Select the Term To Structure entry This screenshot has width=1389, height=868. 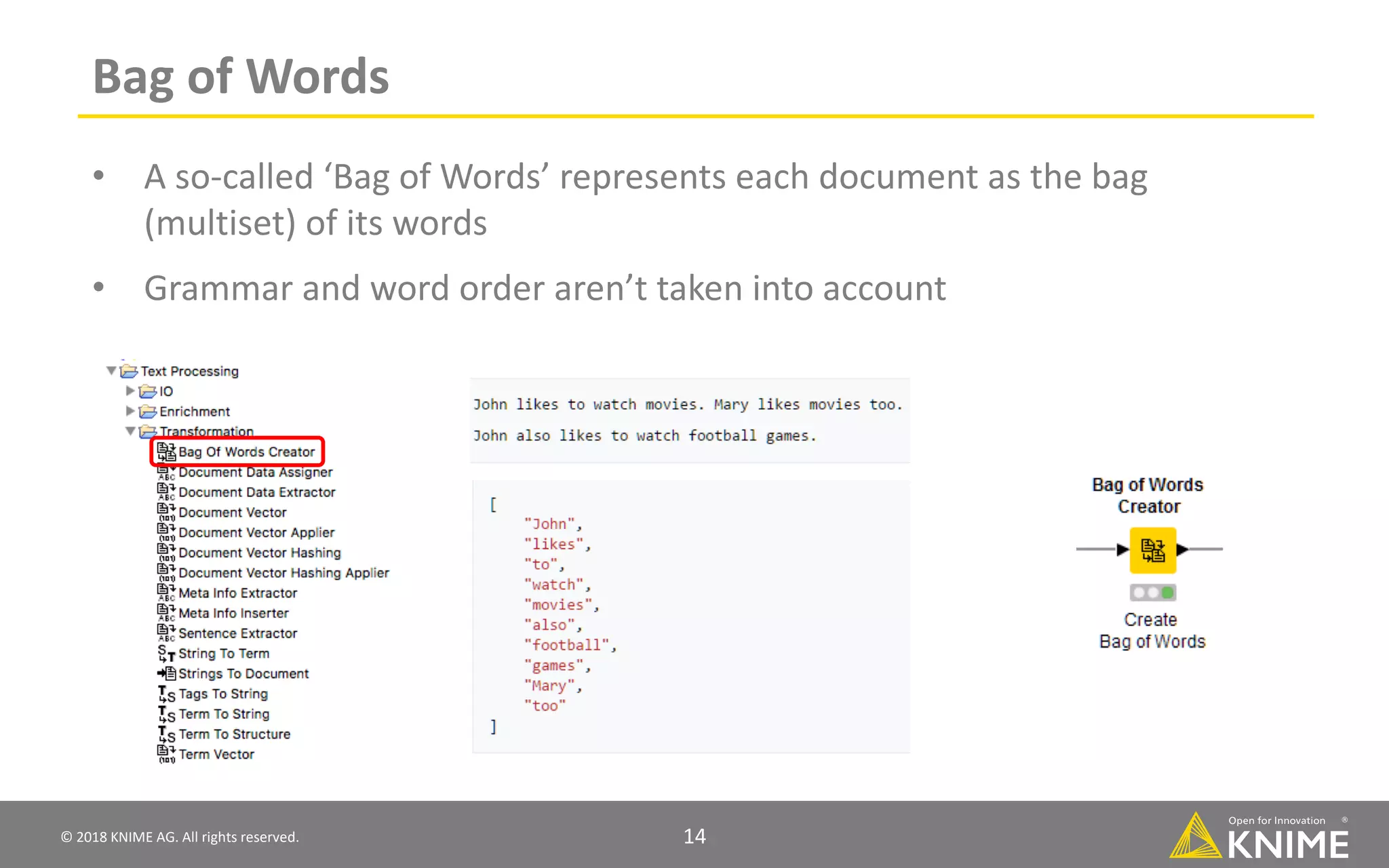pos(234,734)
